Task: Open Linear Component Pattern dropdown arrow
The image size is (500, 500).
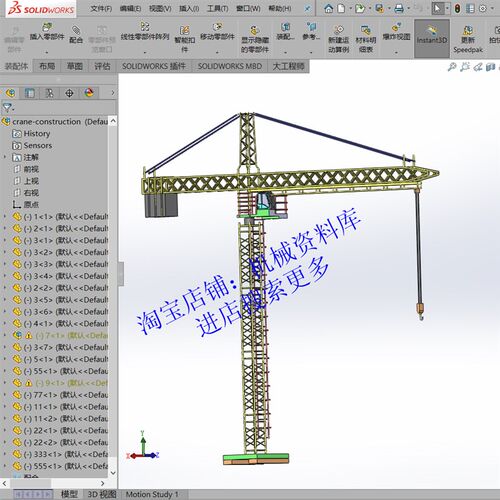Action: (145, 52)
